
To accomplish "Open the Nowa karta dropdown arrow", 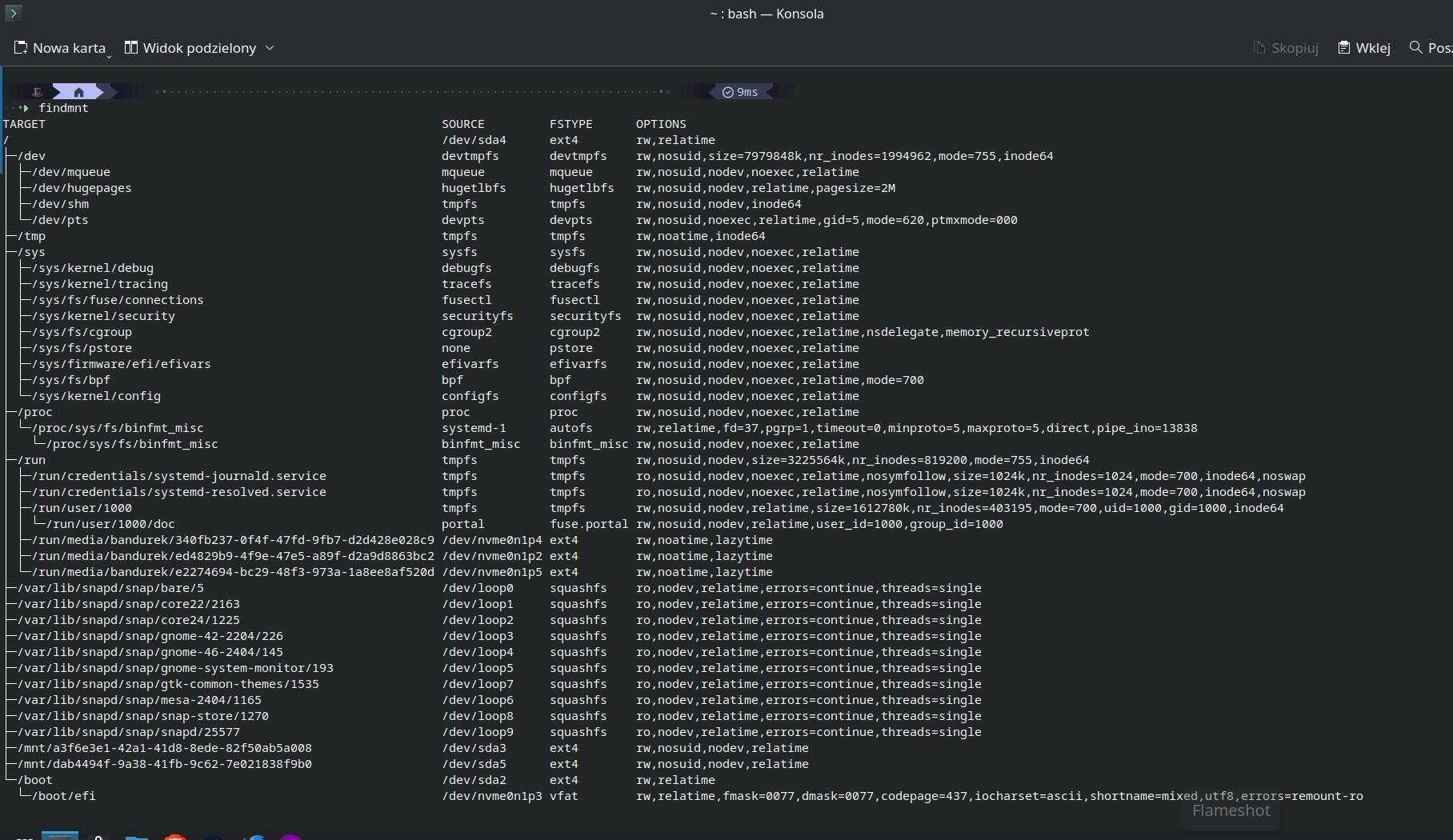I will pyautogui.click(x=110, y=56).
